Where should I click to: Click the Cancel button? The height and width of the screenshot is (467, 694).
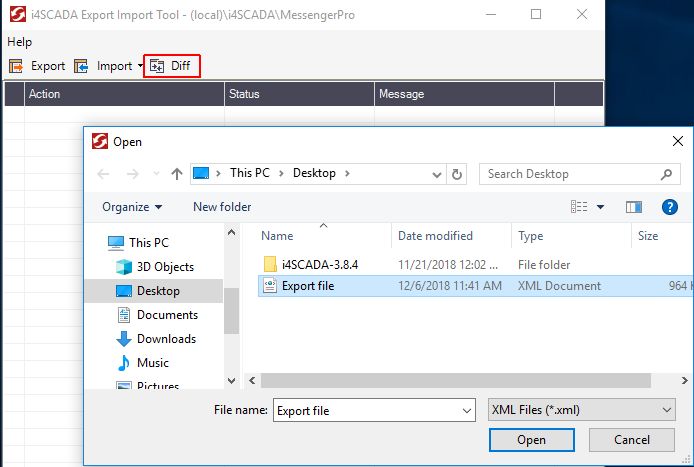pos(632,440)
